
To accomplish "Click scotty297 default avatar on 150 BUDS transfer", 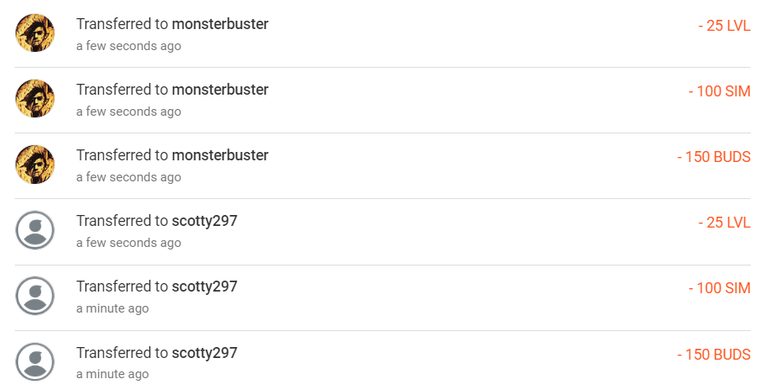I will click(x=35, y=362).
